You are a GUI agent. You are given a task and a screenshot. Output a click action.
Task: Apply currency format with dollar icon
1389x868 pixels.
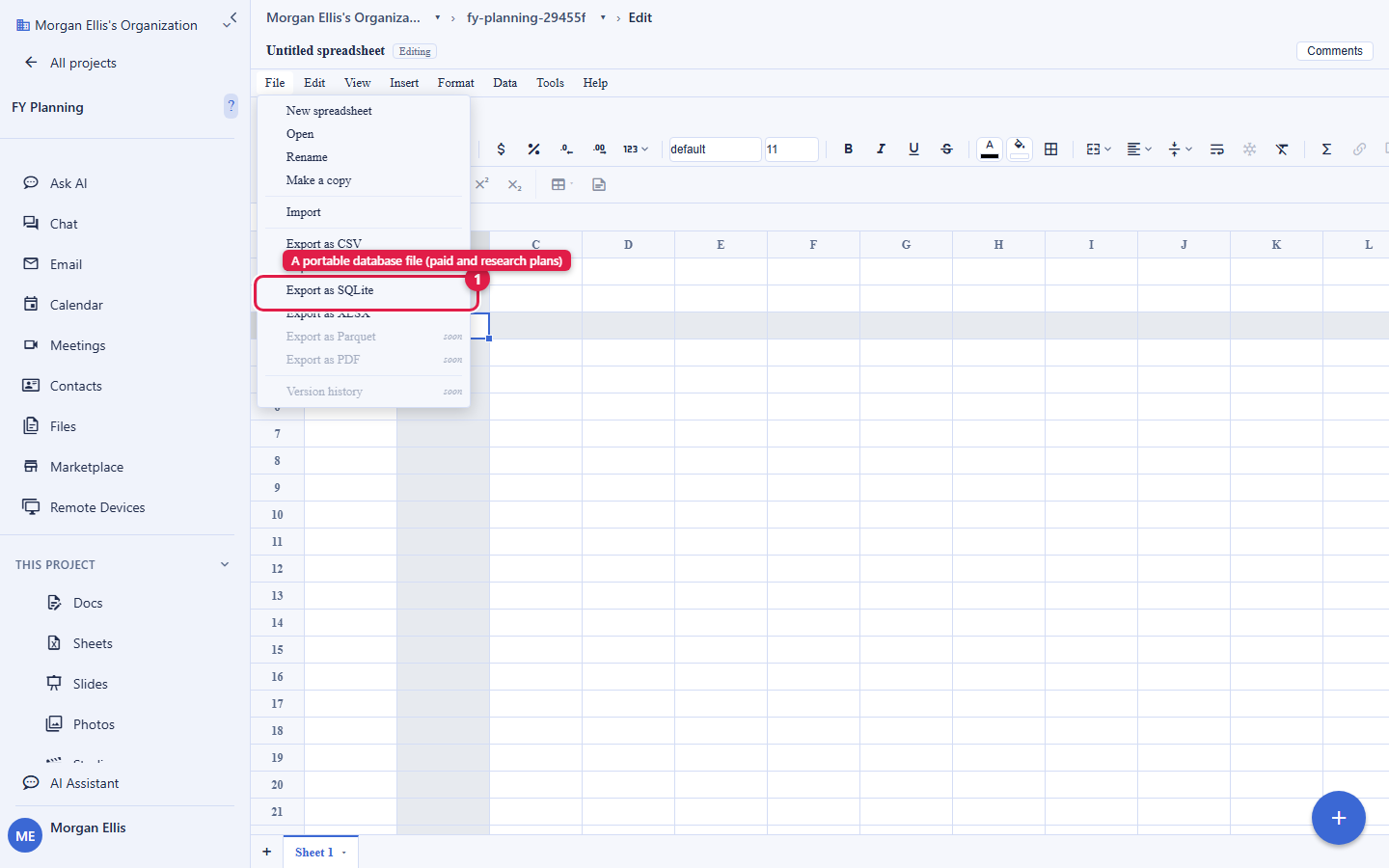[501, 149]
